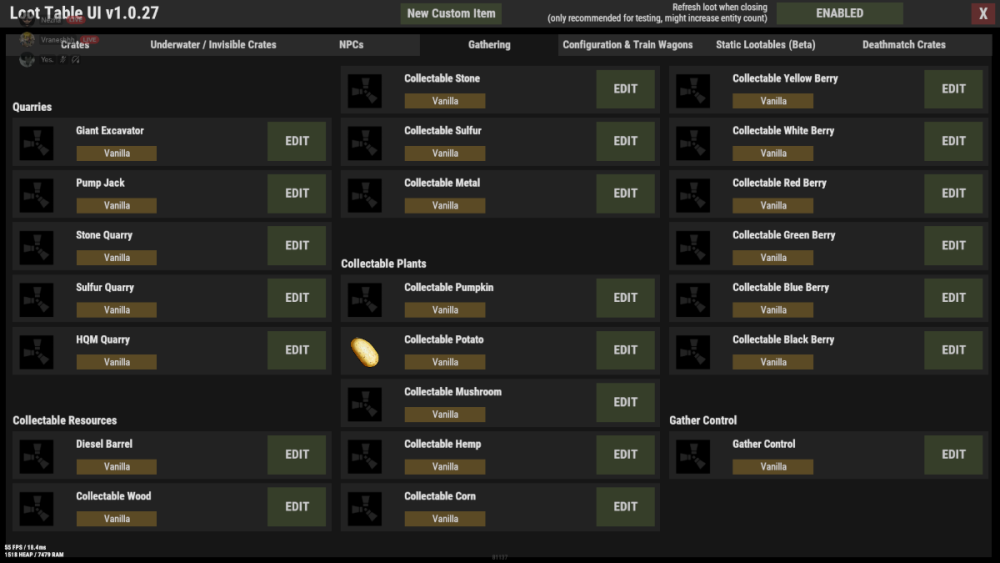Click the Collectable Potato item icon
Image resolution: width=1000 pixels, height=563 pixels.
tap(365, 351)
